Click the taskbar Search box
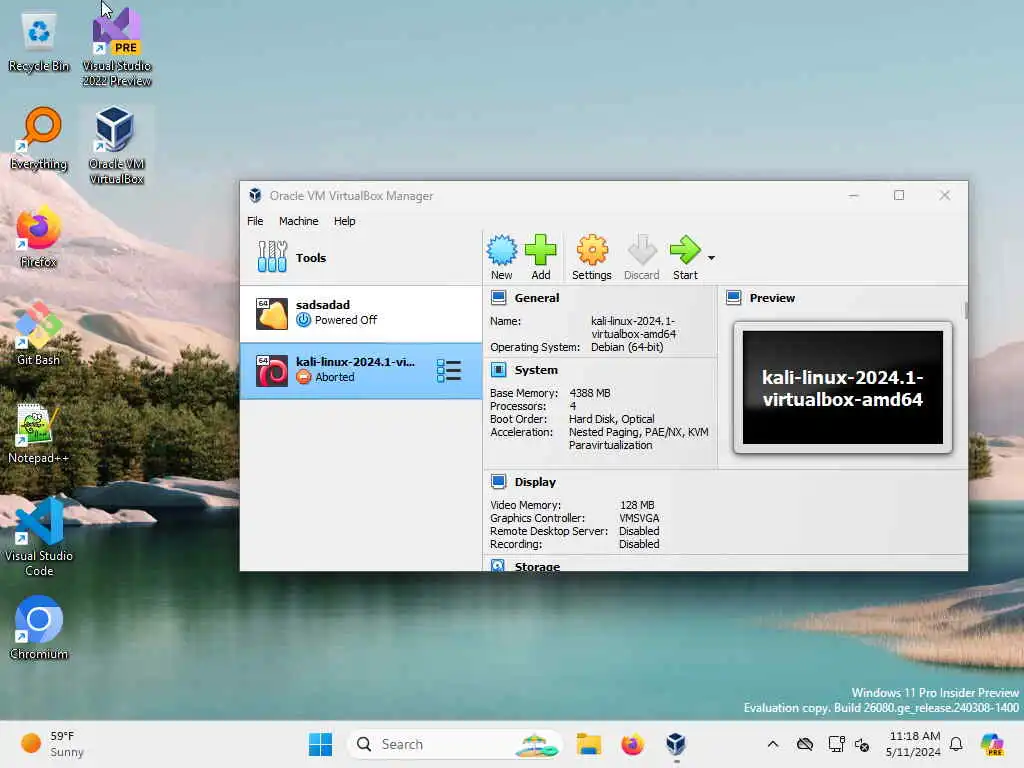 click(x=455, y=744)
